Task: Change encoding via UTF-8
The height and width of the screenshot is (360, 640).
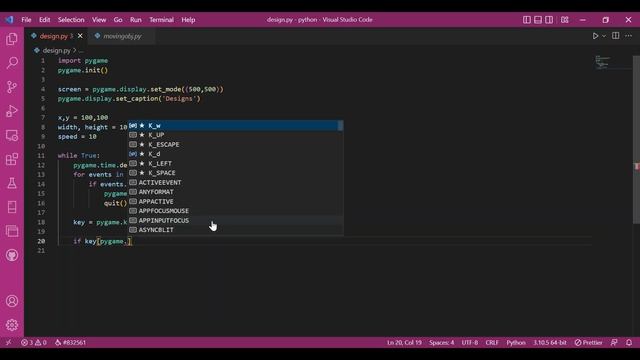Action: pyautogui.click(x=470, y=342)
